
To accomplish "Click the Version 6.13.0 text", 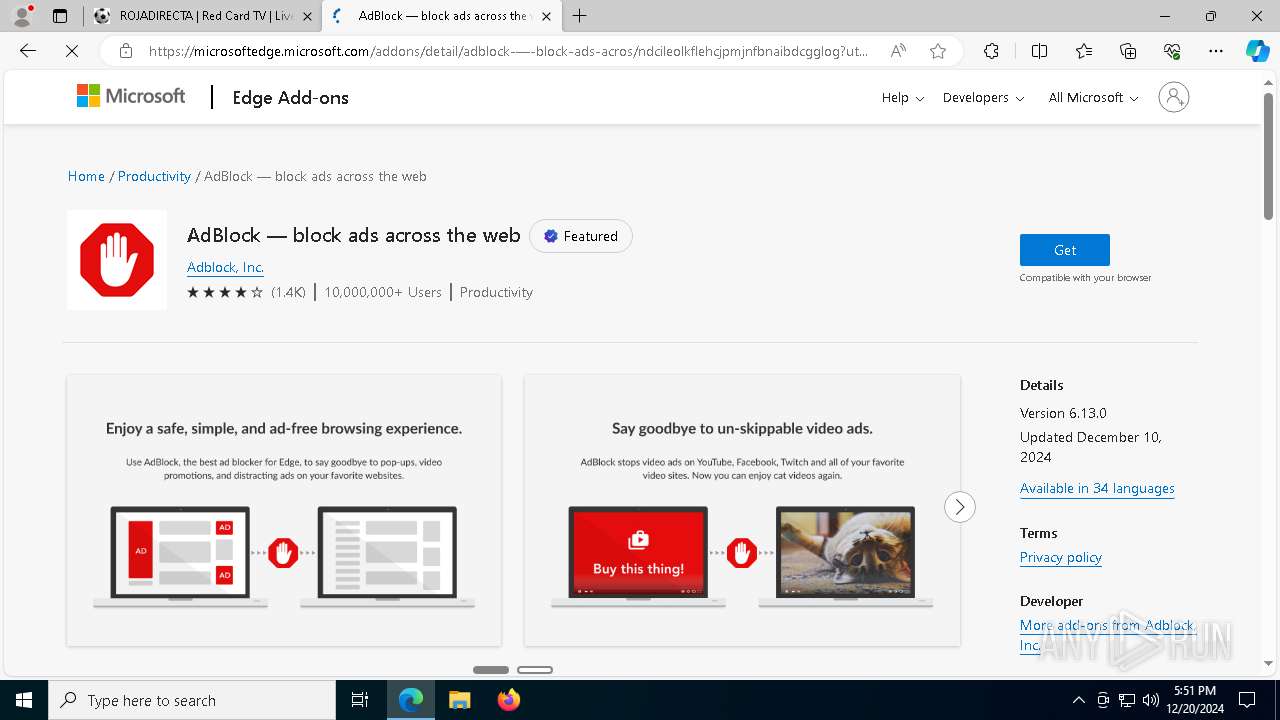I will [1063, 413].
